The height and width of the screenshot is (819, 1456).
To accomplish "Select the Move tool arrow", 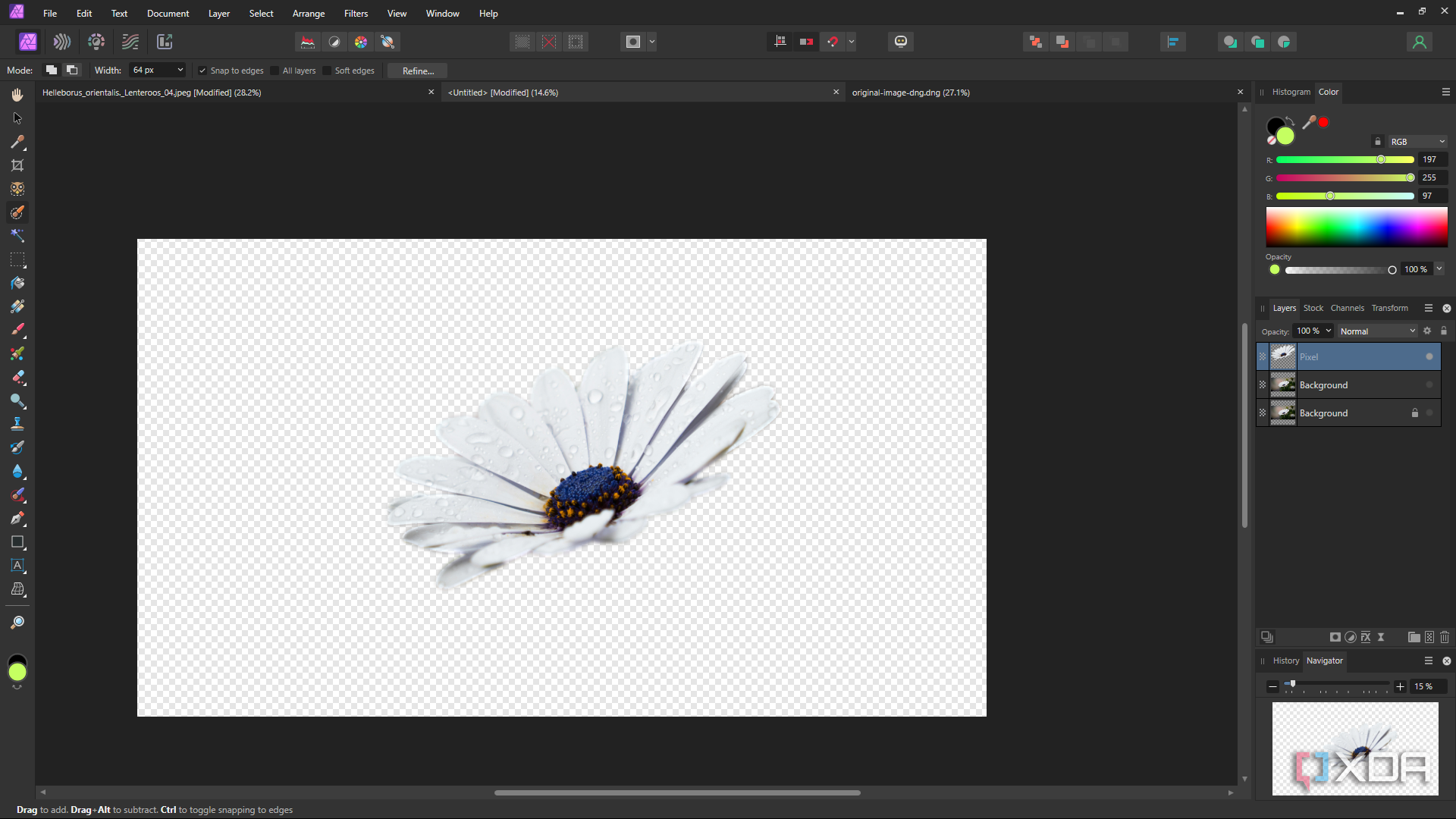I will [17, 118].
